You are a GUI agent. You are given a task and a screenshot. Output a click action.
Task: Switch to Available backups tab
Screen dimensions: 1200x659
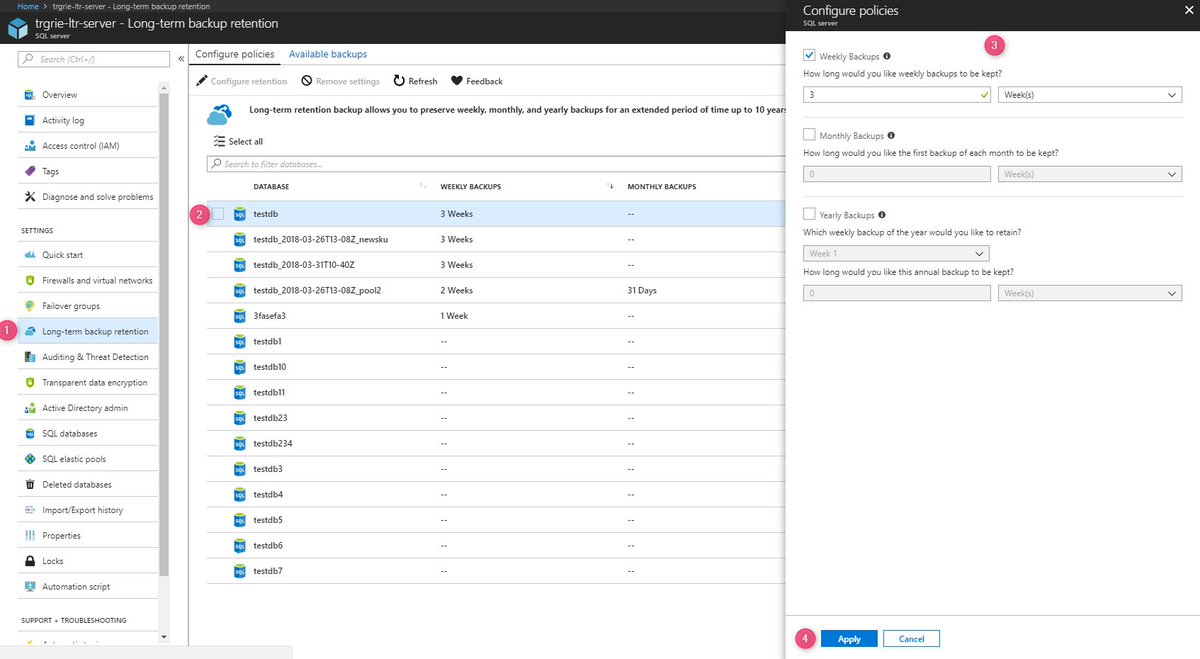click(x=328, y=54)
